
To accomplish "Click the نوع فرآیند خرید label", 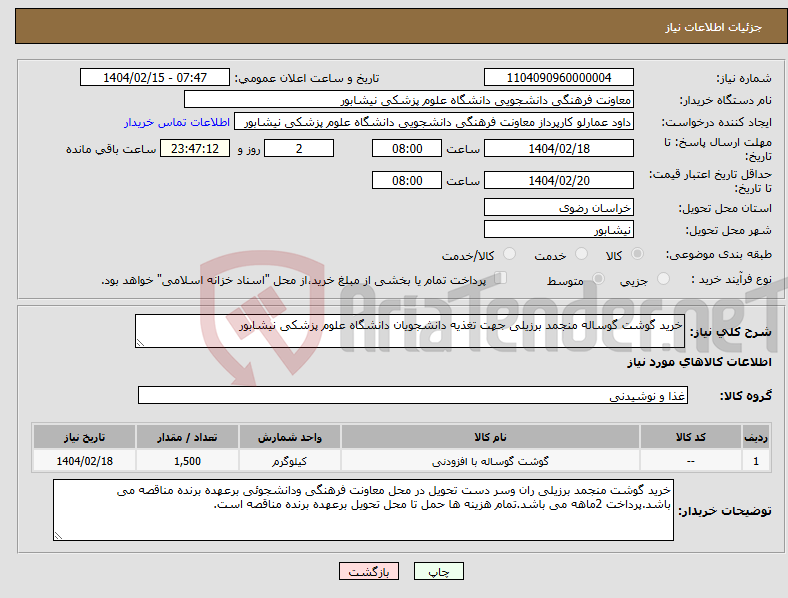I will [x=731, y=279].
